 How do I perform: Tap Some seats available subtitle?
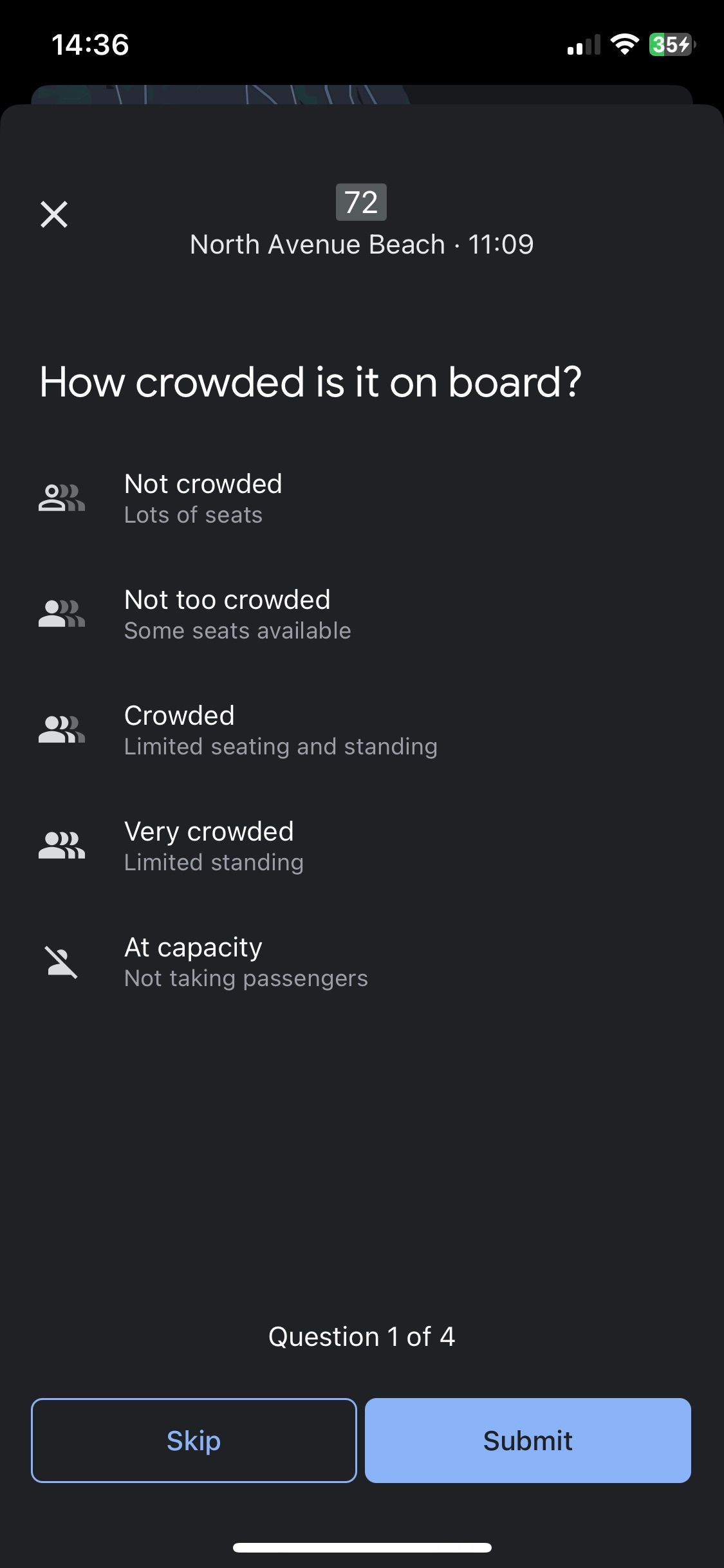coord(237,631)
